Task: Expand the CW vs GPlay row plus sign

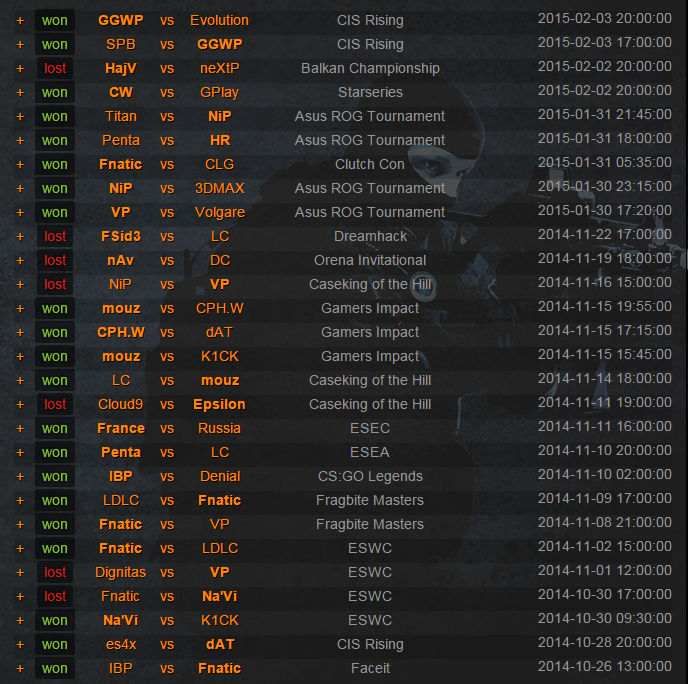Action: tap(20, 93)
